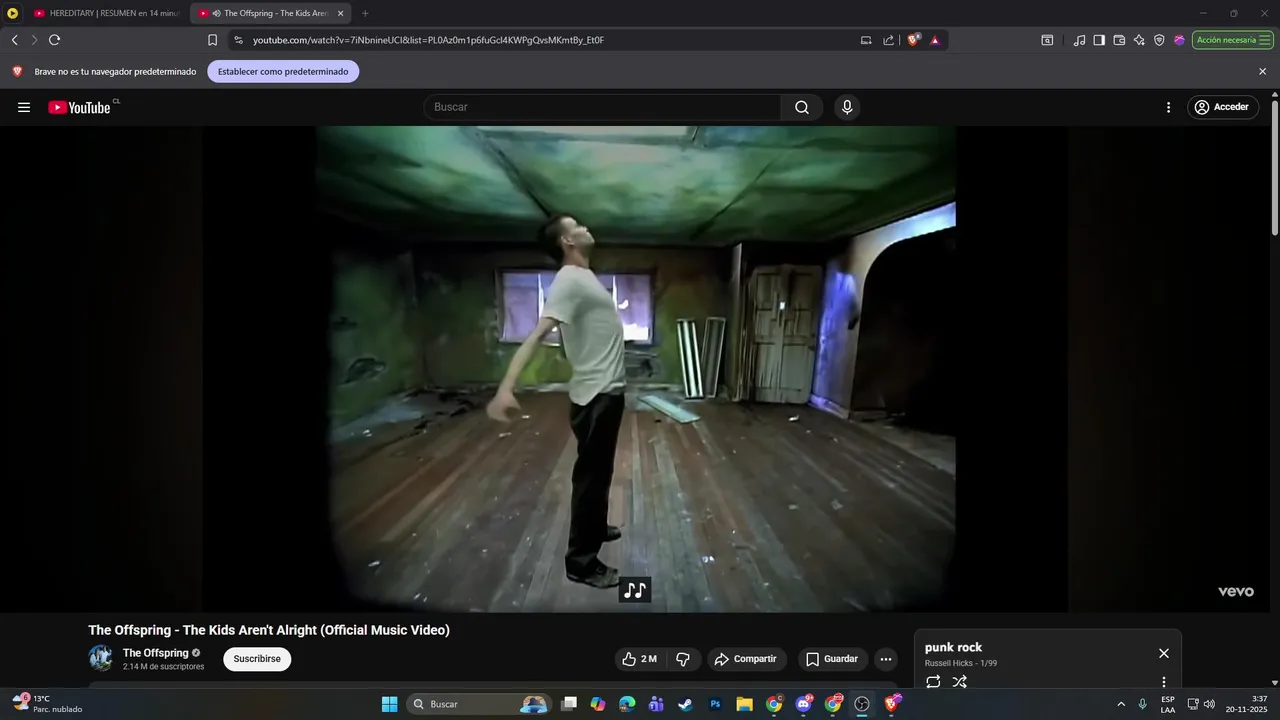Open Windows taskbar Buscar search box
Image resolution: width=1280 pixels, height=720 pixels.
tap(479, 704)
